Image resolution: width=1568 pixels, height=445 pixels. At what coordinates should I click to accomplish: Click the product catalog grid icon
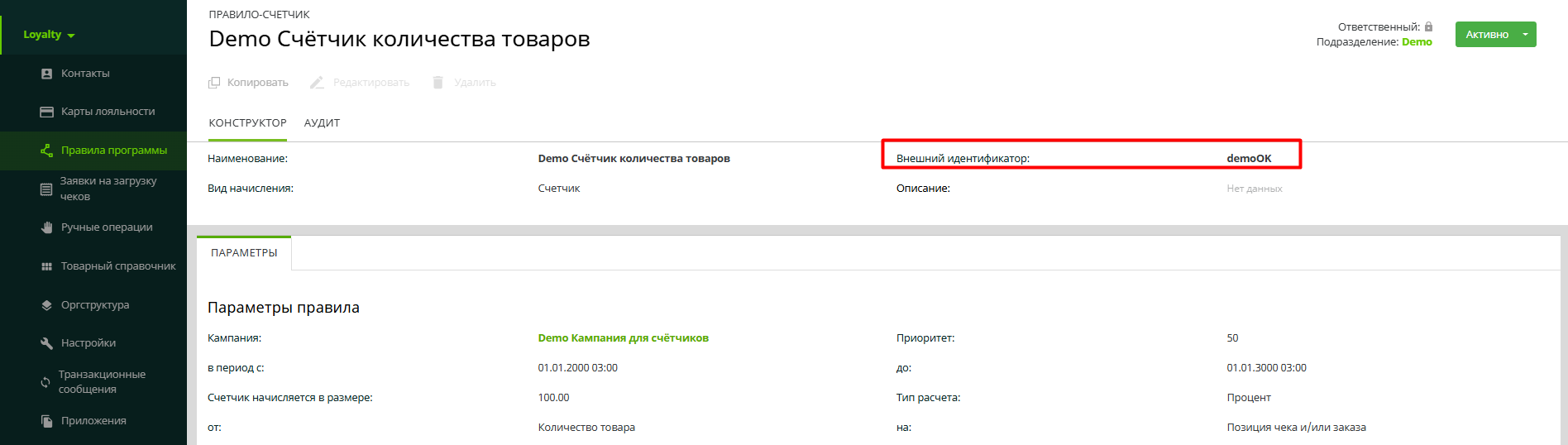pos(47,266)
